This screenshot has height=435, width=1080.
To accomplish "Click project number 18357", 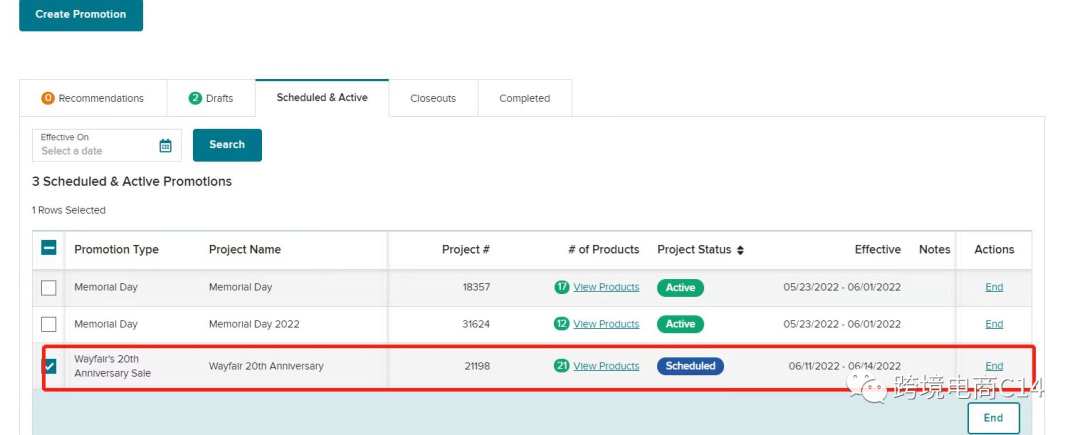I will coord(476,287).
